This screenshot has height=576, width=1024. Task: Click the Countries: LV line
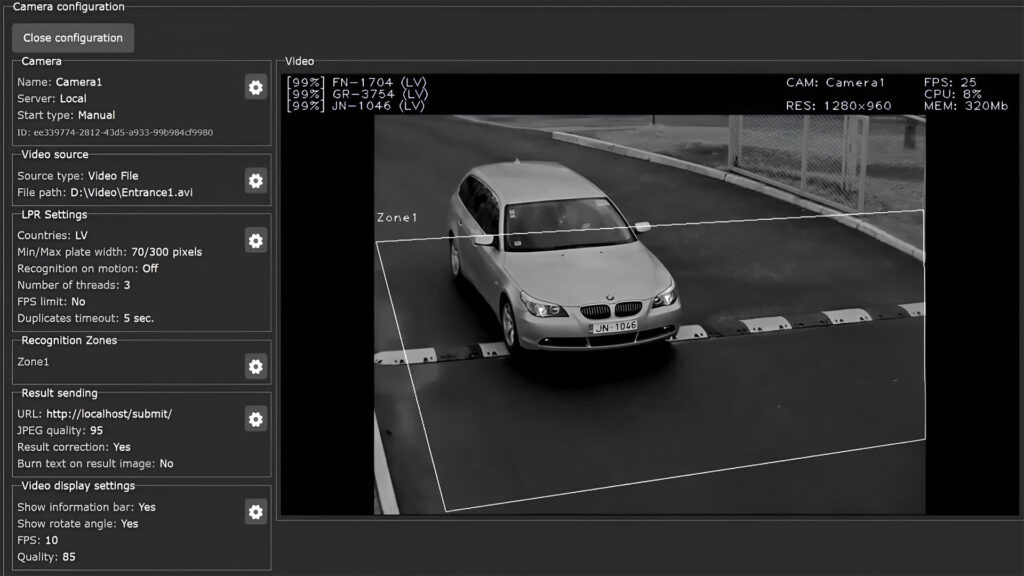pyautogui.click(x=52, y=235)
